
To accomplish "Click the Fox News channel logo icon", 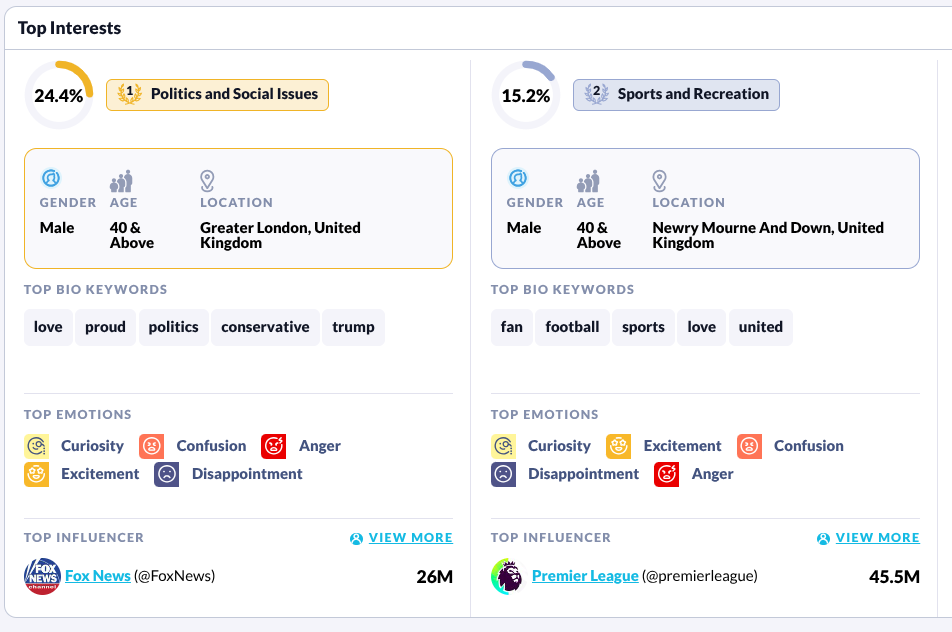I will (43, 576).
